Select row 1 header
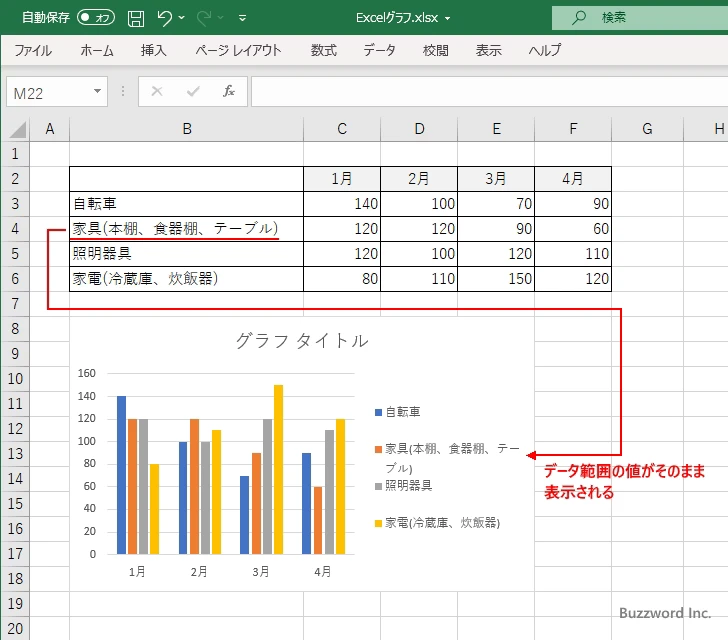This screenshot has width=728, height=640. [15, 154]
